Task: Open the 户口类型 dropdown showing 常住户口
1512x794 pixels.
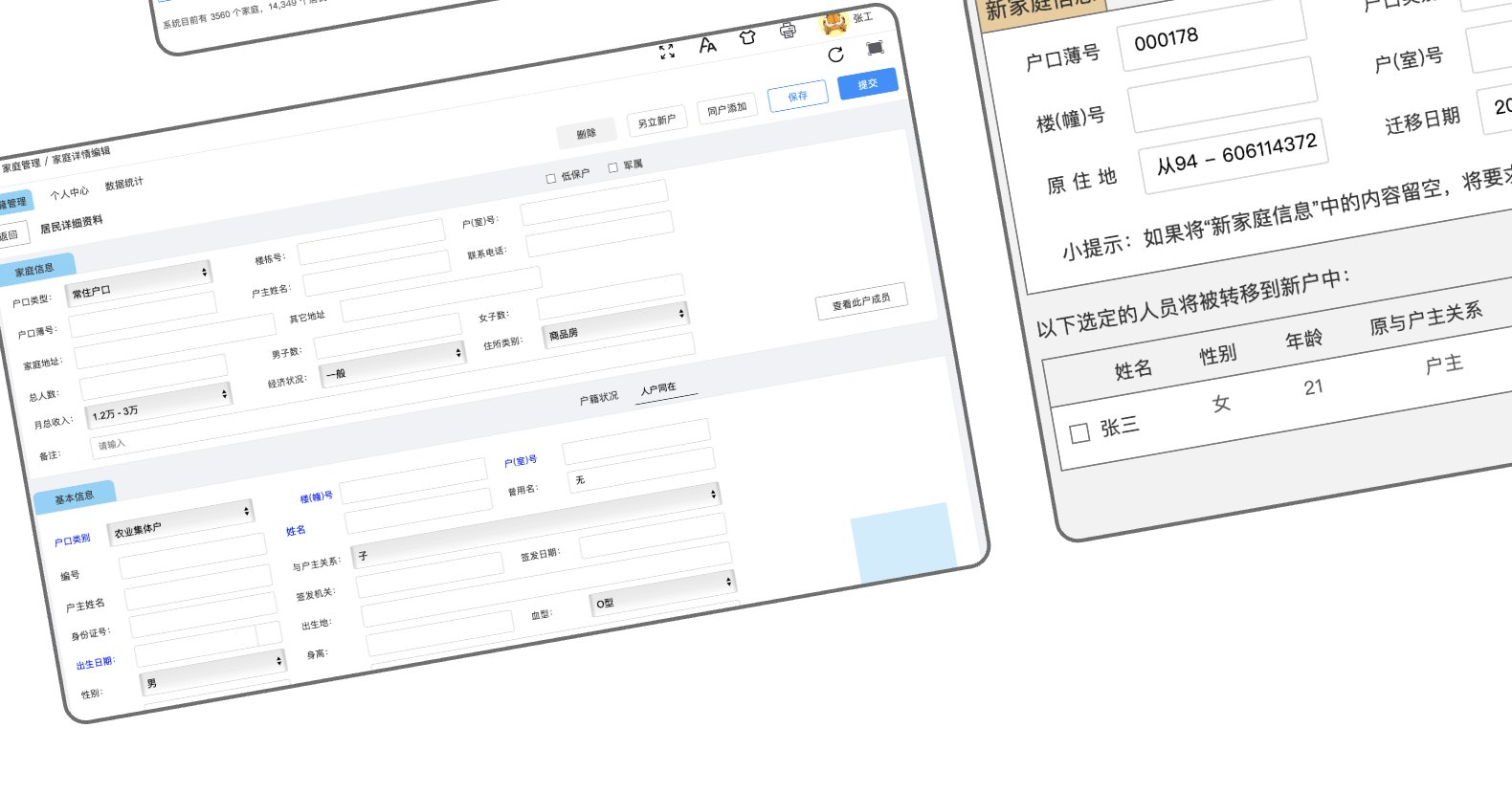Action: [139, 283]
